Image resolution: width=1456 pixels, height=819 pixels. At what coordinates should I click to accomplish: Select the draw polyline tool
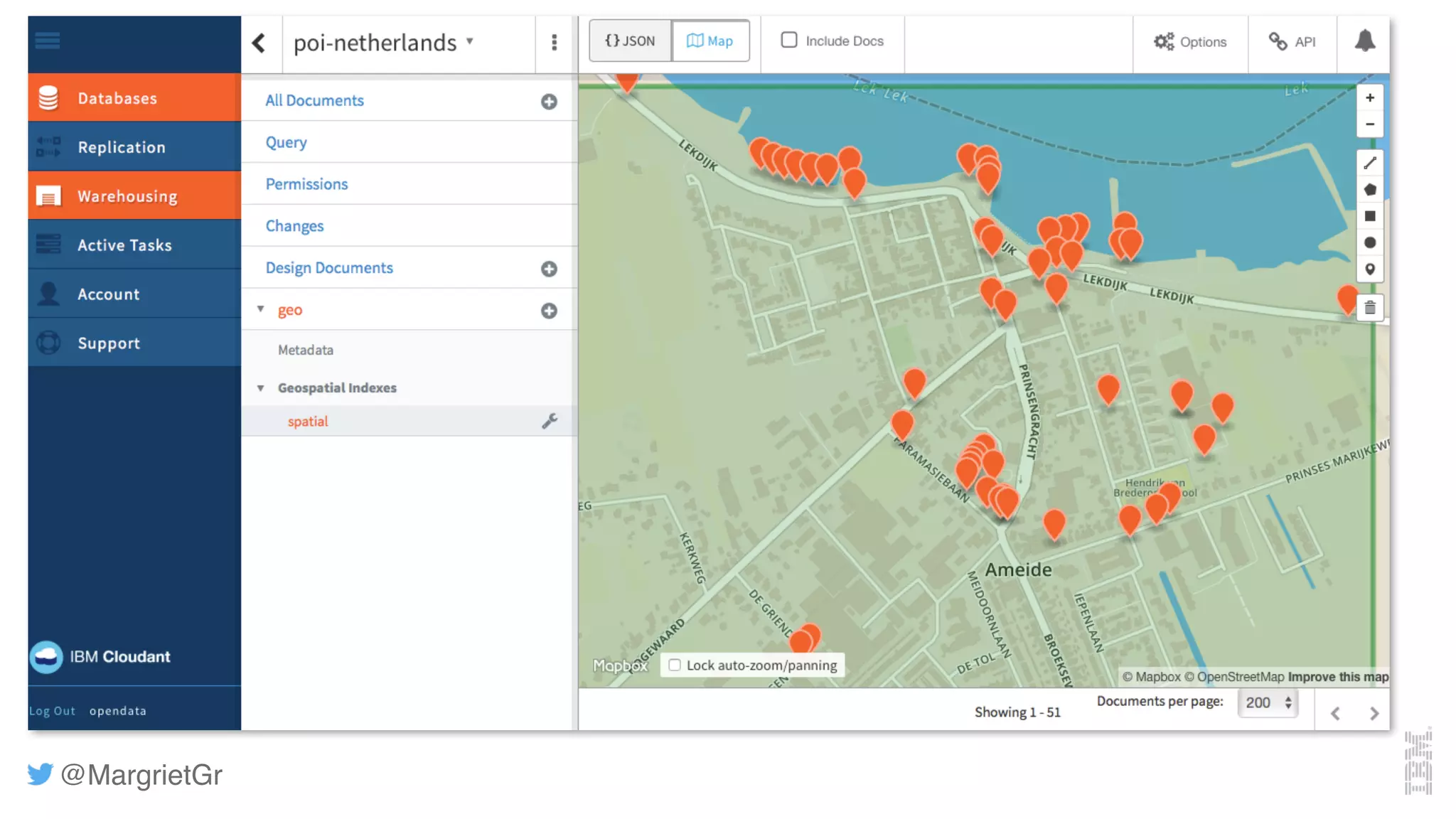[1370, 163]
